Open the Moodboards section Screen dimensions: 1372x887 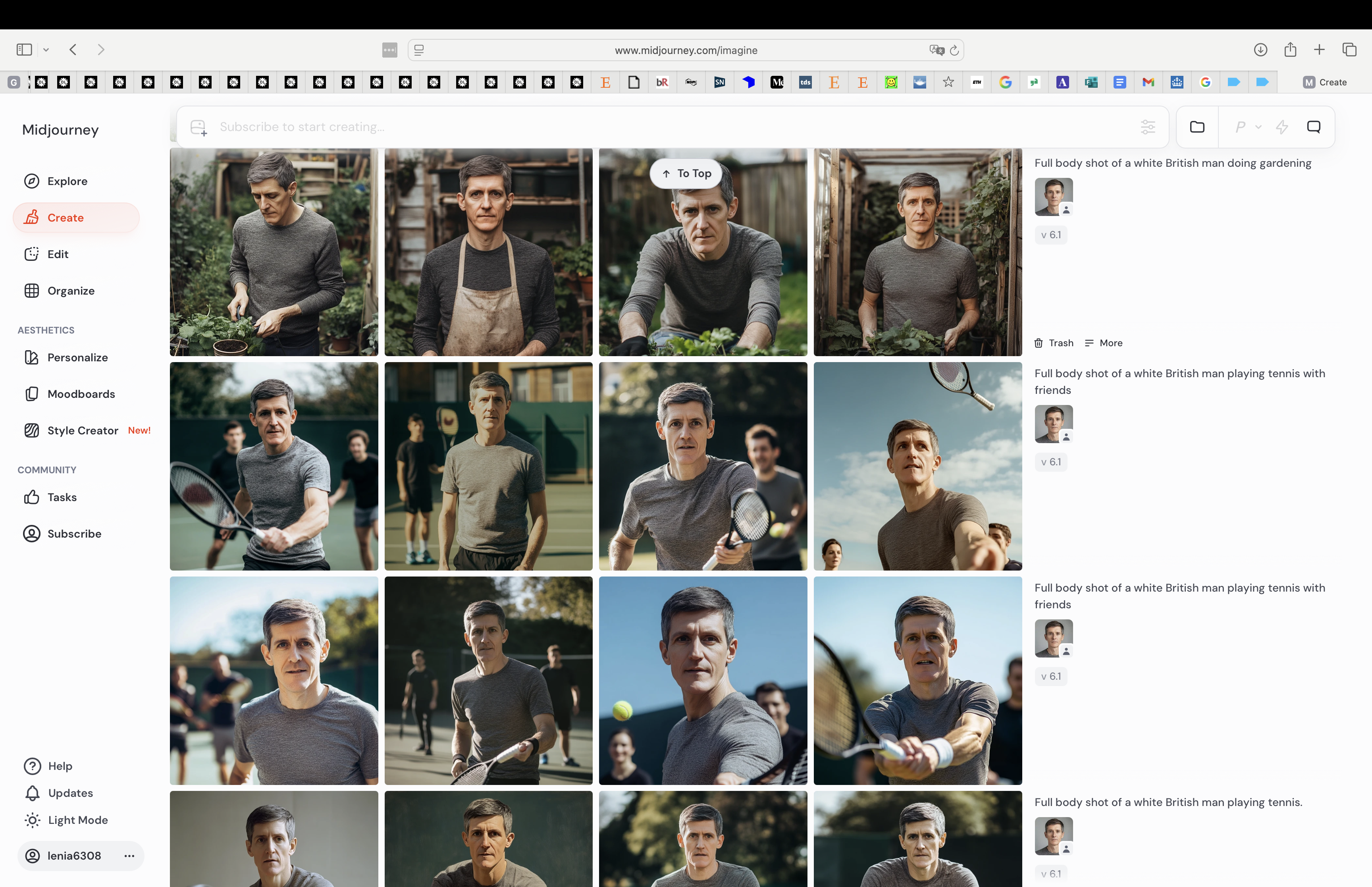tap(81, 394)
